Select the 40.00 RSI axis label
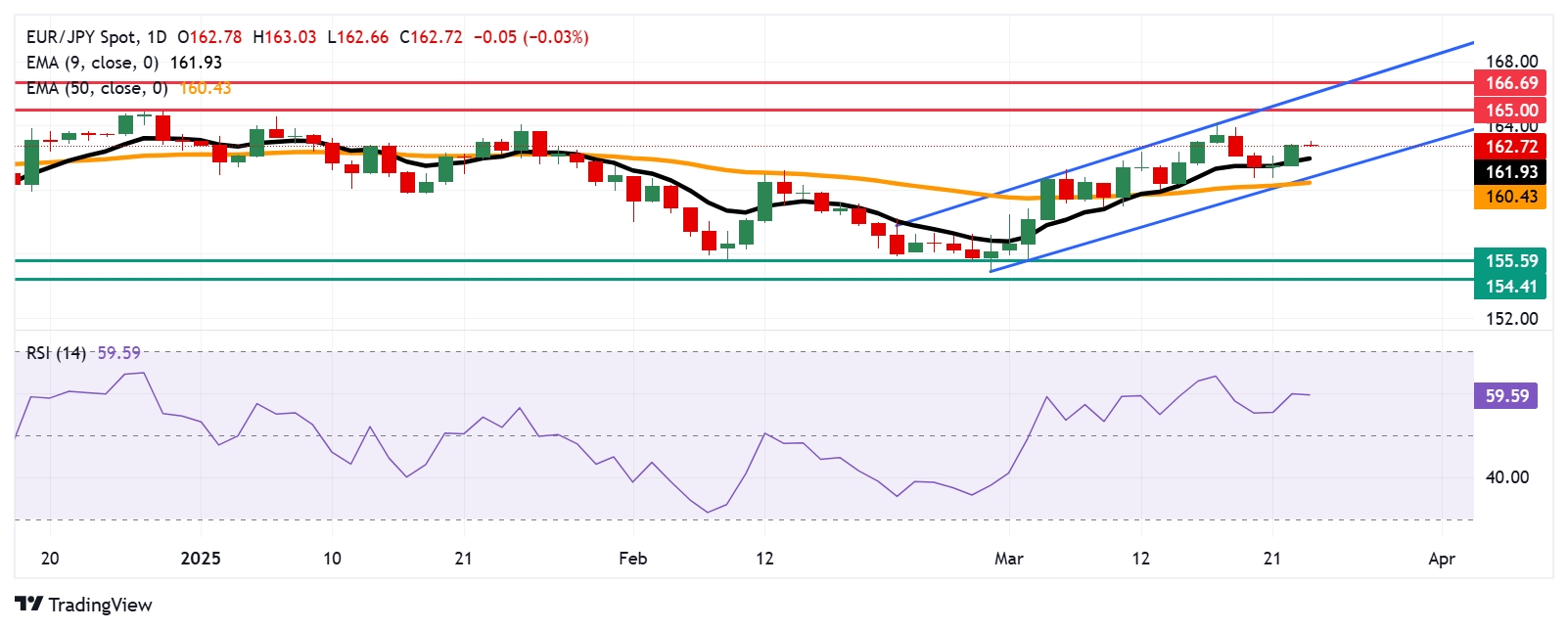 (x=1506, y=477)
